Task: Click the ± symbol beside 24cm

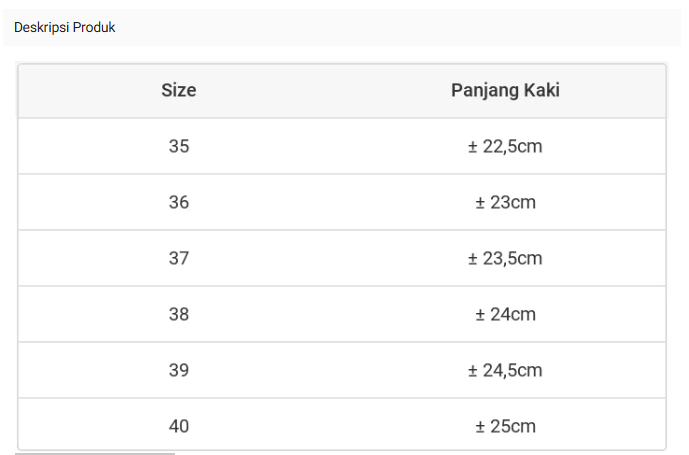Action: [480, 315]
